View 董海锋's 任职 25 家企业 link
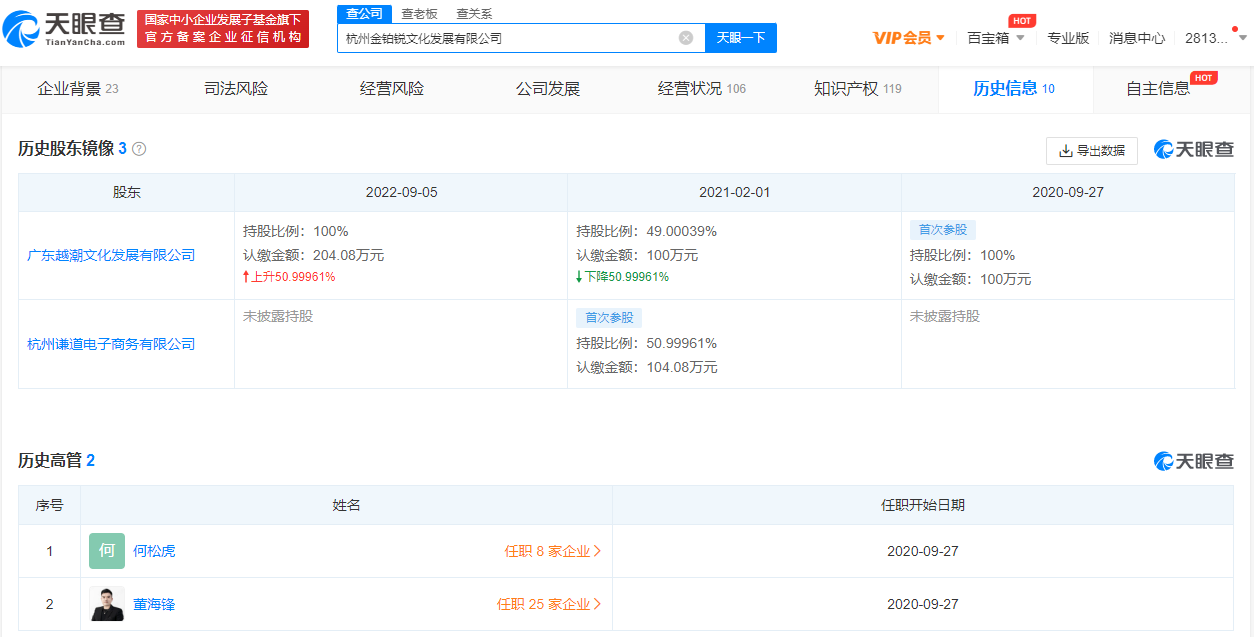Viewport: 1254px width, 637px height. 549,604
